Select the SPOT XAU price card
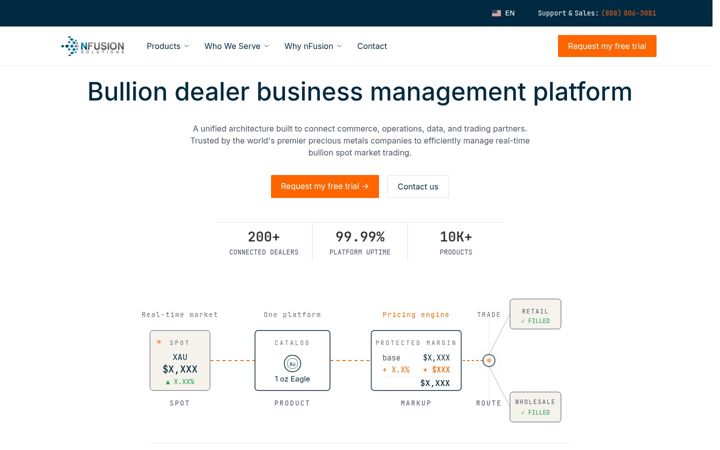The height and width of the screenshot is (450, 720). (x=180, y=360)
